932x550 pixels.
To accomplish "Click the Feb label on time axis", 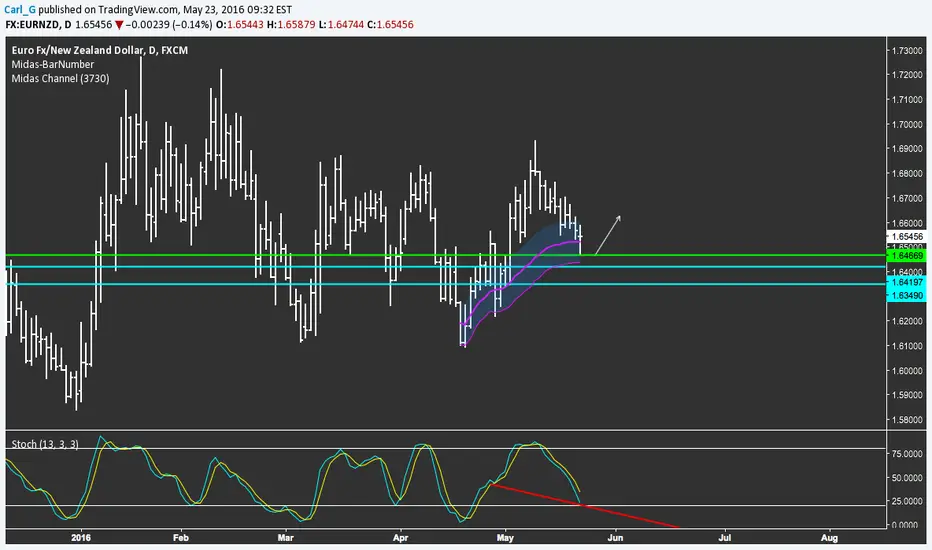I will point(181,538).
